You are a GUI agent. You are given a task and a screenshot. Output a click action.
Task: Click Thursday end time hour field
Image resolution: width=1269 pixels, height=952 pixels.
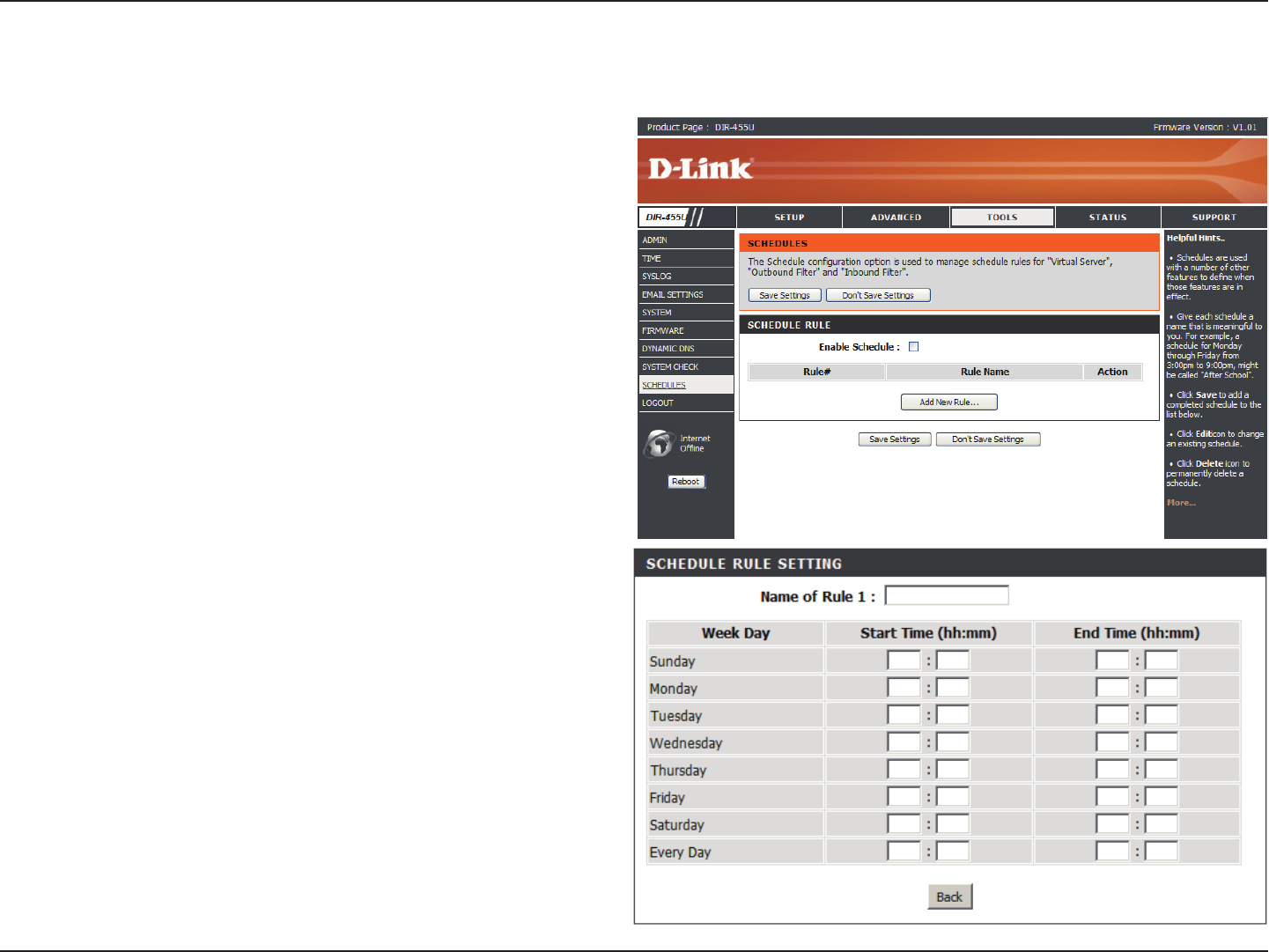(x=1112, y=770)
